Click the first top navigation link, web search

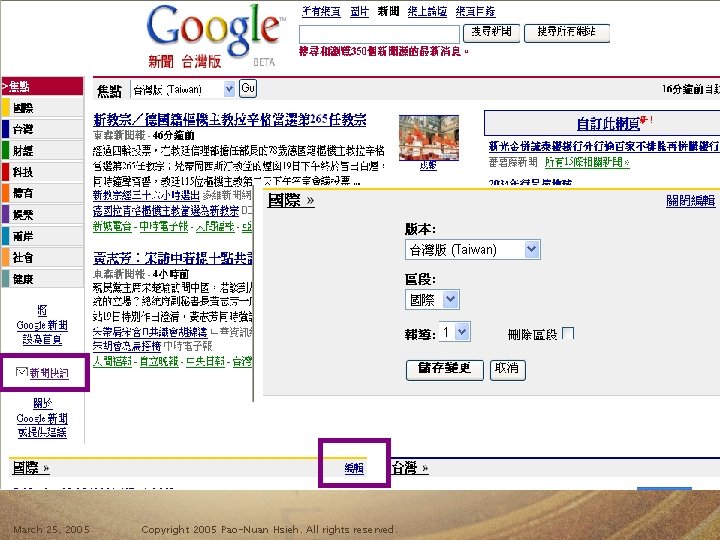(x=321, y=11)
